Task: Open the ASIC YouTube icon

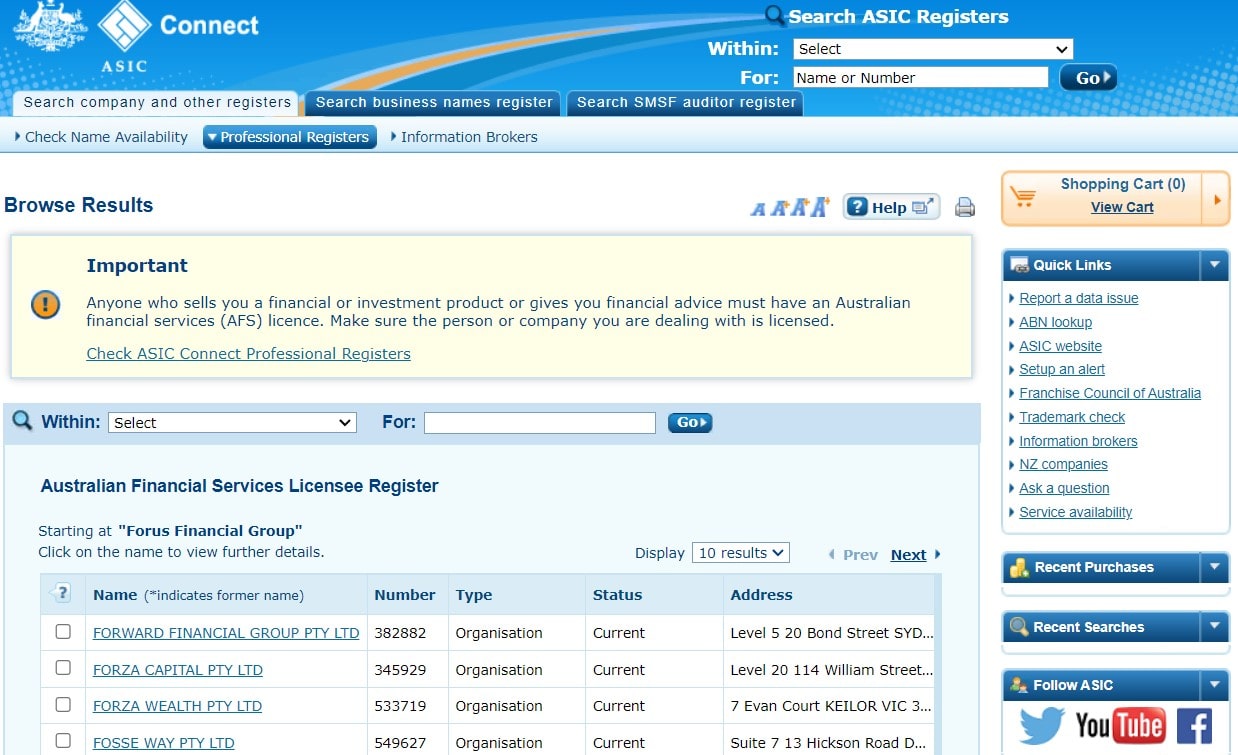Action: (1120, 726)
